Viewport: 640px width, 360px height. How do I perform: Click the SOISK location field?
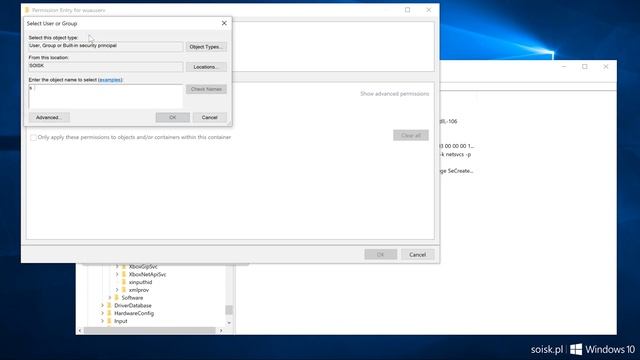(106, 67)
